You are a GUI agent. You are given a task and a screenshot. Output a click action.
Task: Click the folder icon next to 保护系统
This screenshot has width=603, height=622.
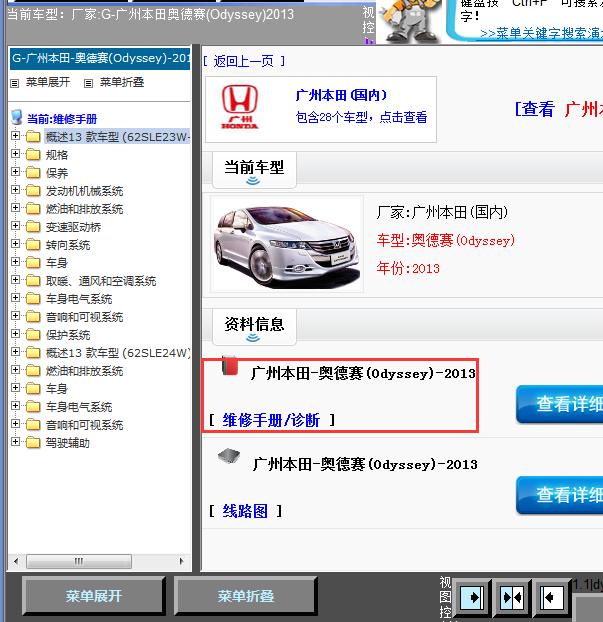[33, 334]
